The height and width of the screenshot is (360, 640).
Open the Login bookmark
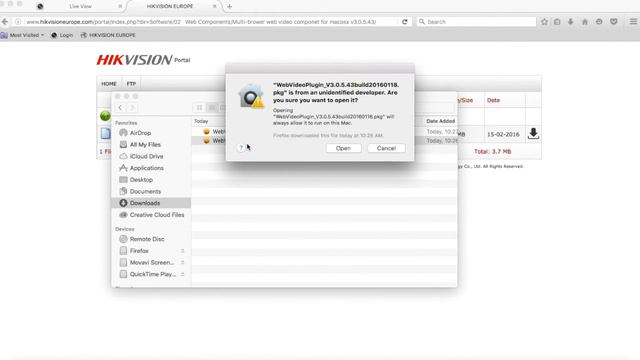[x=62, y=35]
